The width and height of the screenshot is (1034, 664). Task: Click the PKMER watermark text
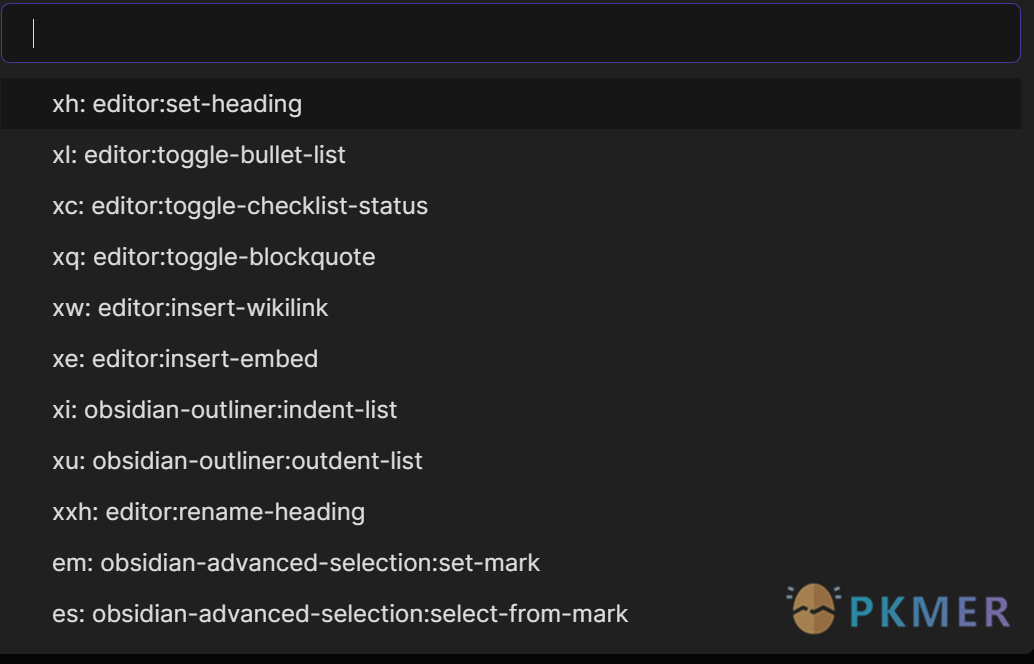[930, 611]
